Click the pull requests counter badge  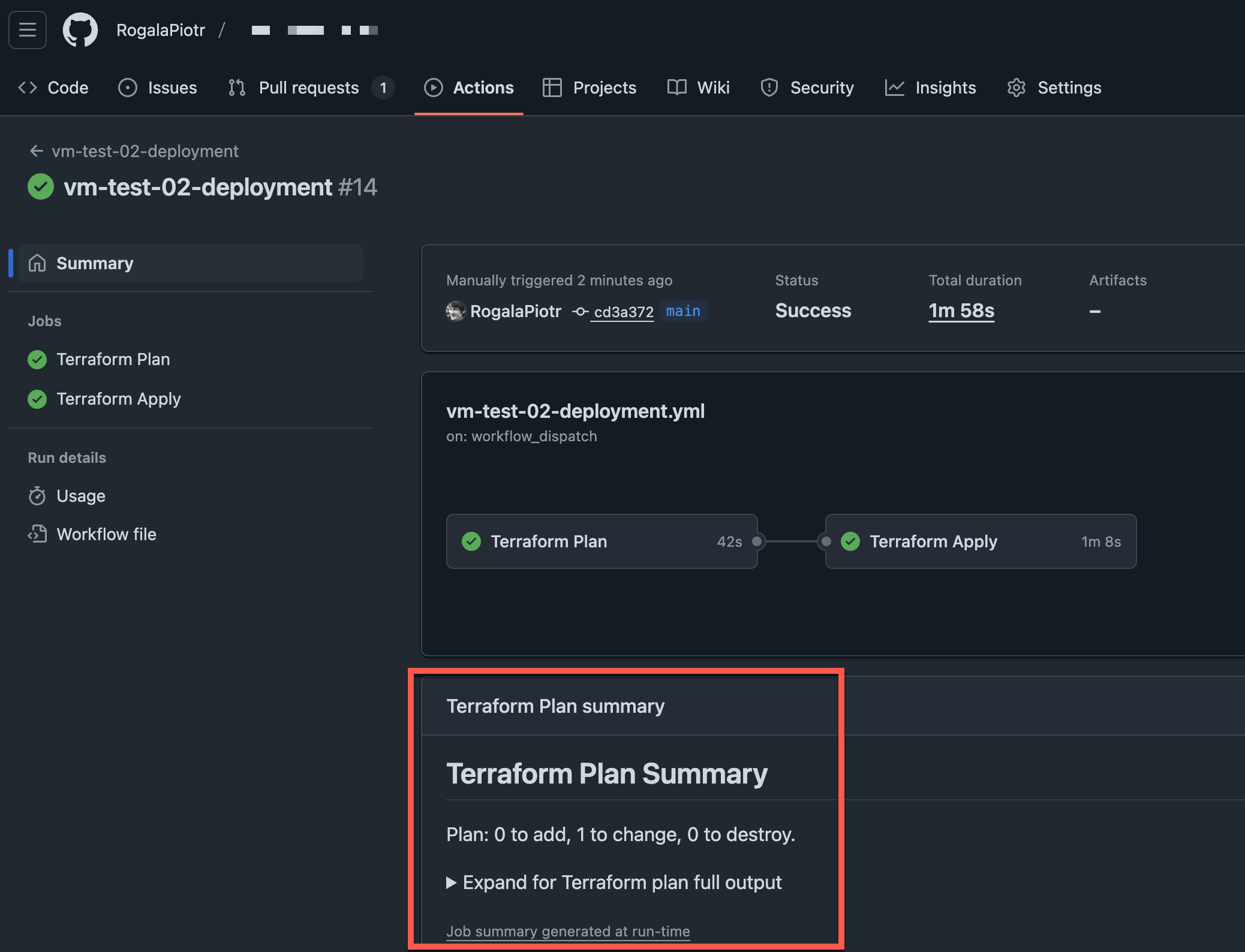(383, 88)
